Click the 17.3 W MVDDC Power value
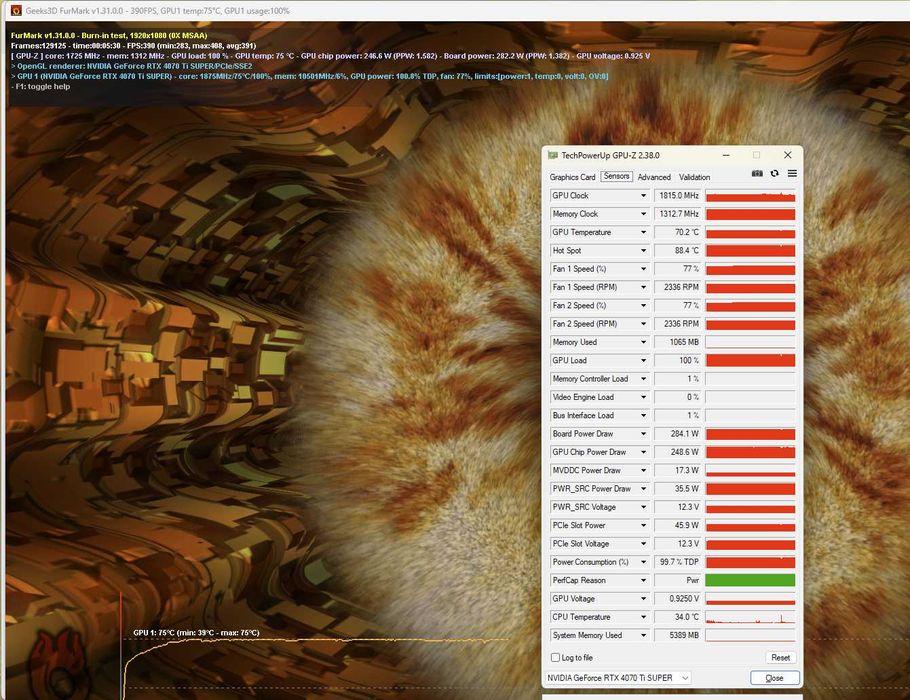 pos(677,471)
